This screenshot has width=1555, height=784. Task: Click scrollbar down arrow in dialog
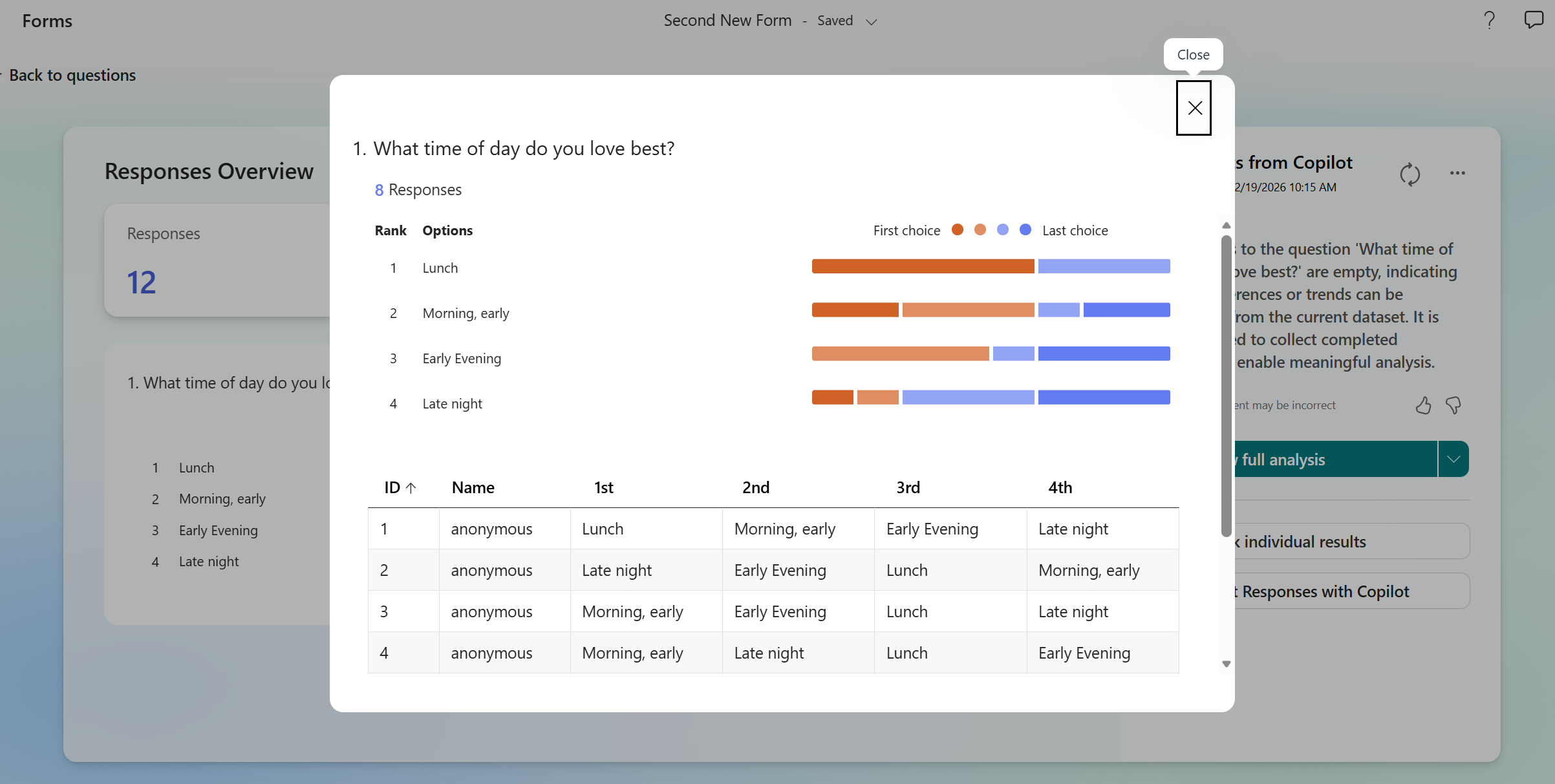[x=1226, y=664]
